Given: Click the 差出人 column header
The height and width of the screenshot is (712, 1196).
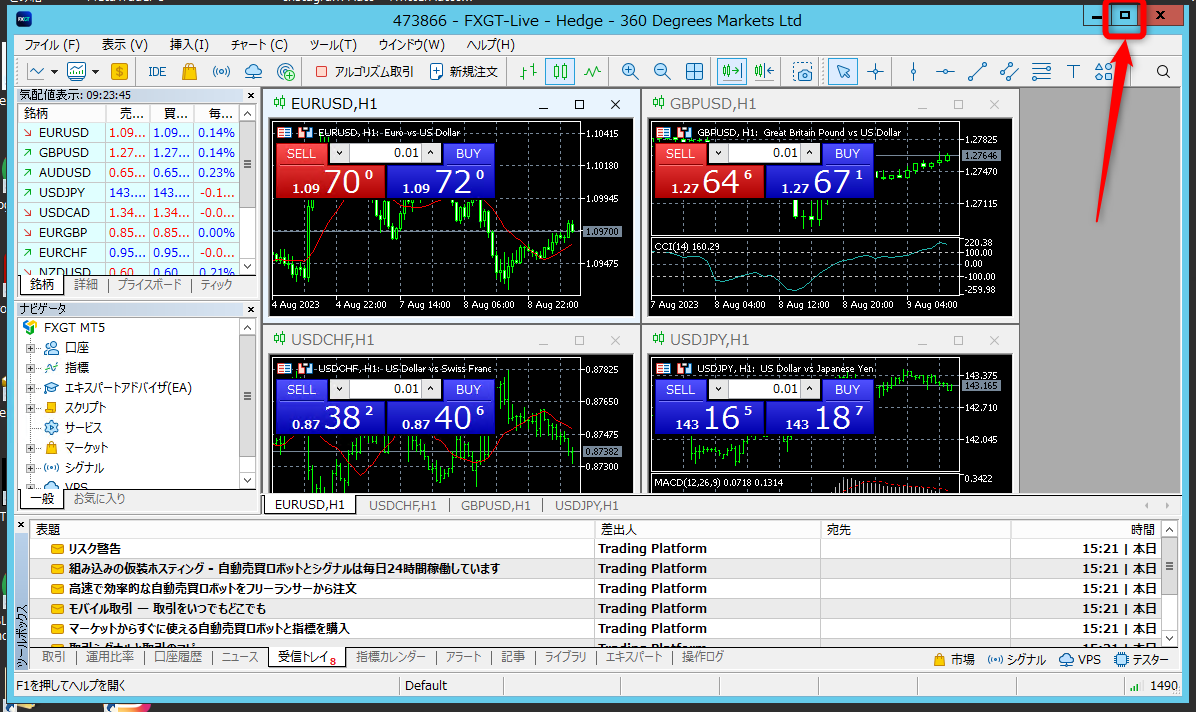Looking at the screenshot, I should tap(708, 529).
